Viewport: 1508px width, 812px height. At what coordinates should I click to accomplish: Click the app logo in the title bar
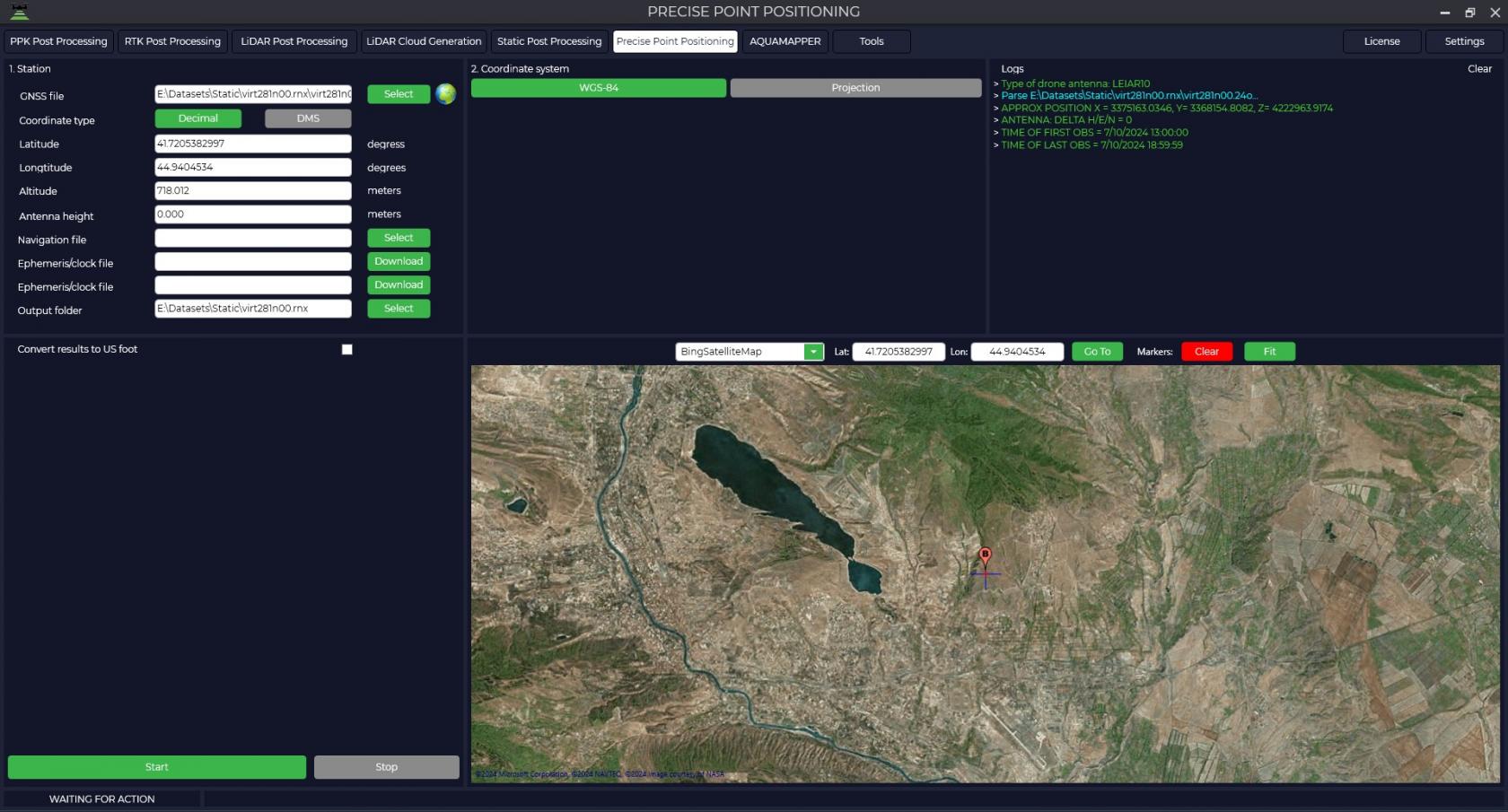pos(19,12)
